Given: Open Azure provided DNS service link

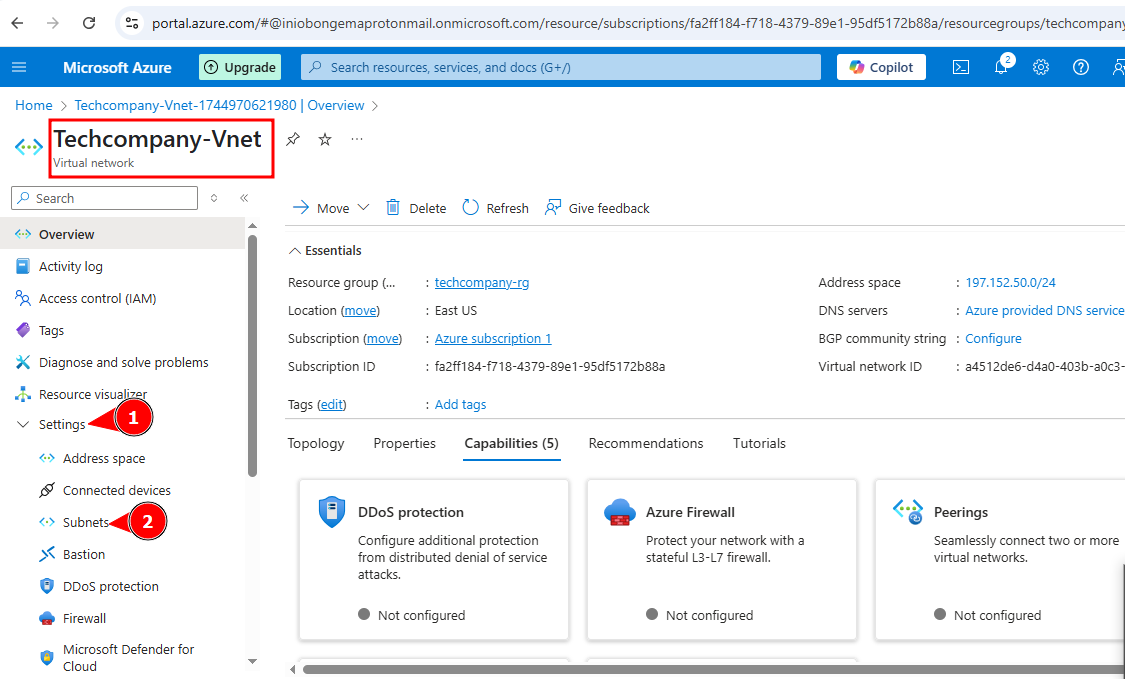Looking at the screenshot, I should click(x=1045, y=310).
